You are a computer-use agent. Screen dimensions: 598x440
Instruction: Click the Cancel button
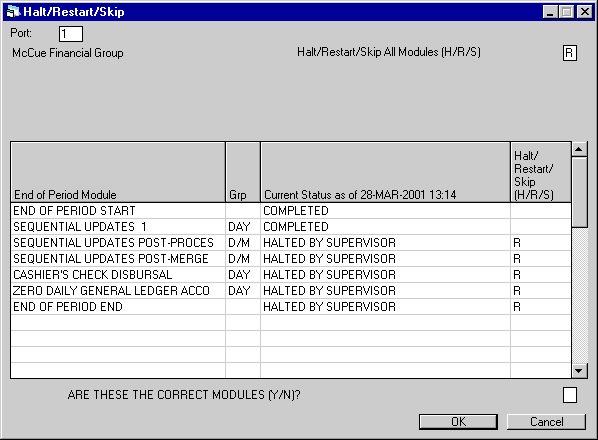546,422
